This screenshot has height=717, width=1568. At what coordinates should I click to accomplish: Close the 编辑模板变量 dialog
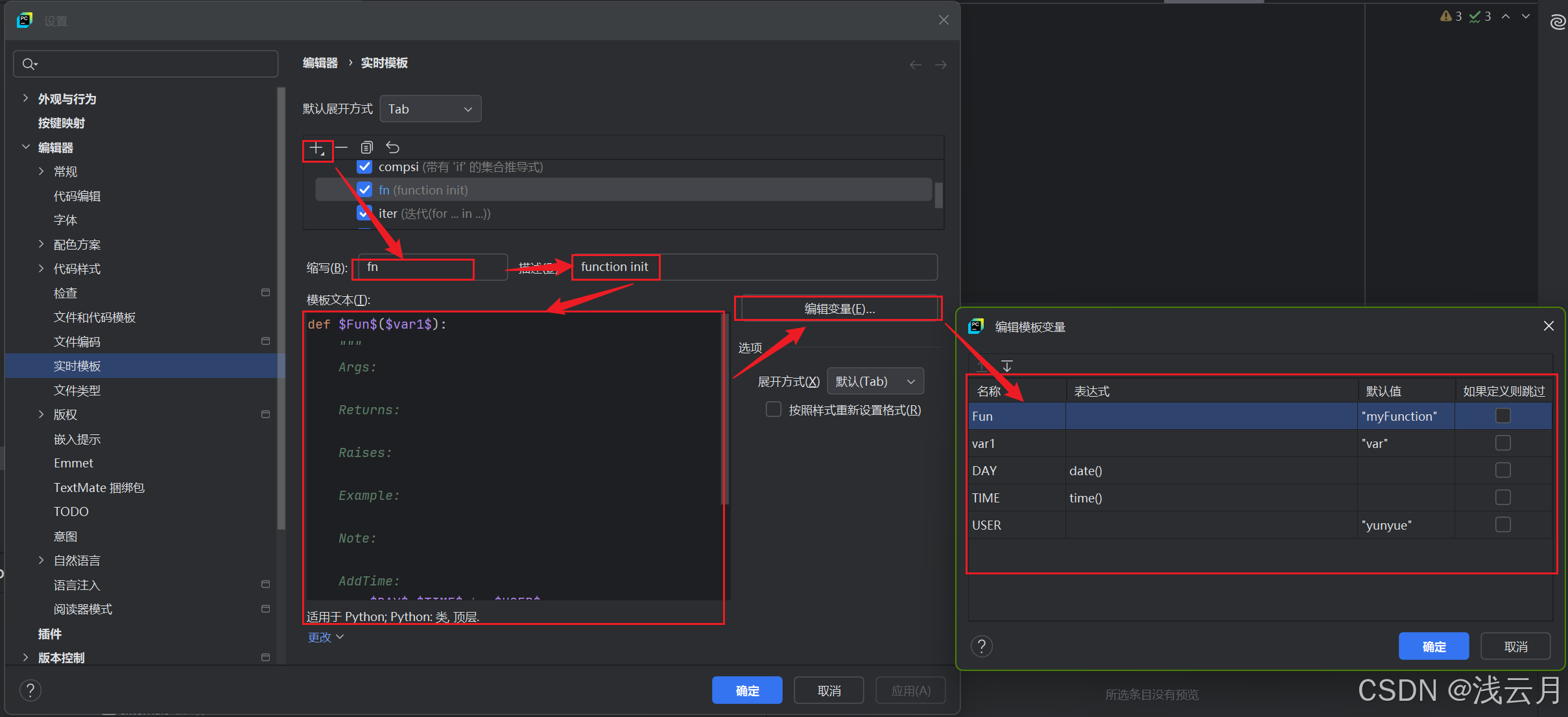click(x=1549, y=326)
